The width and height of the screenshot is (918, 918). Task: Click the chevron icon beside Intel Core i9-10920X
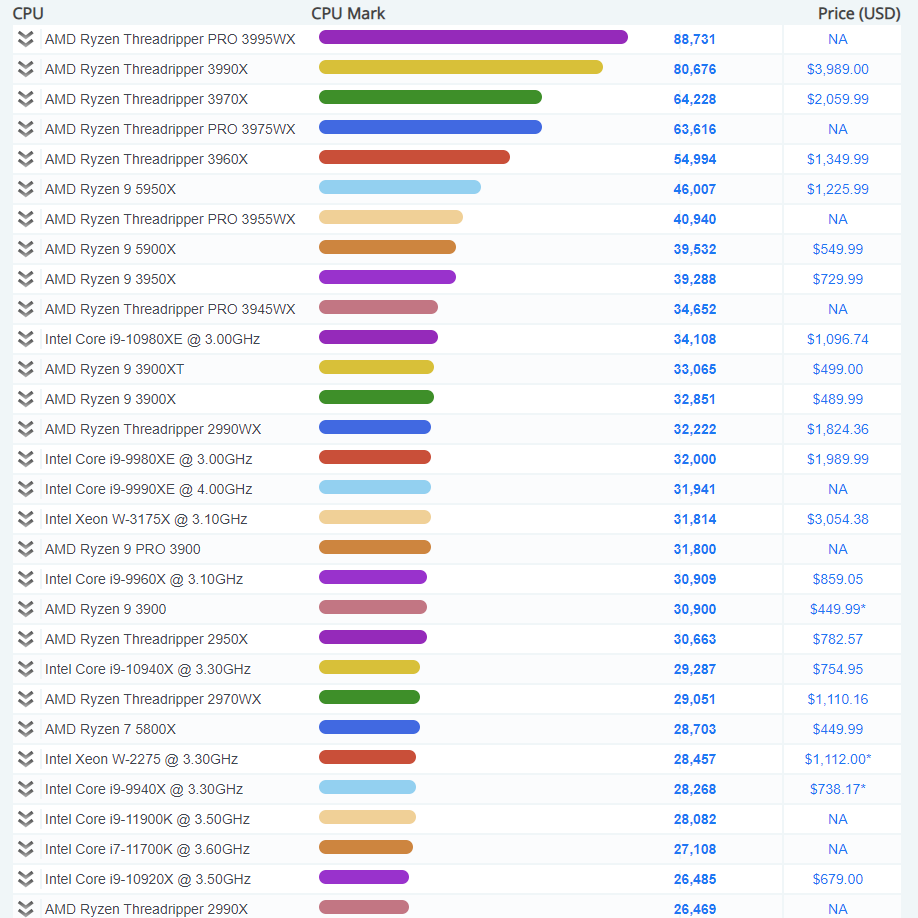tap(25, 879)
